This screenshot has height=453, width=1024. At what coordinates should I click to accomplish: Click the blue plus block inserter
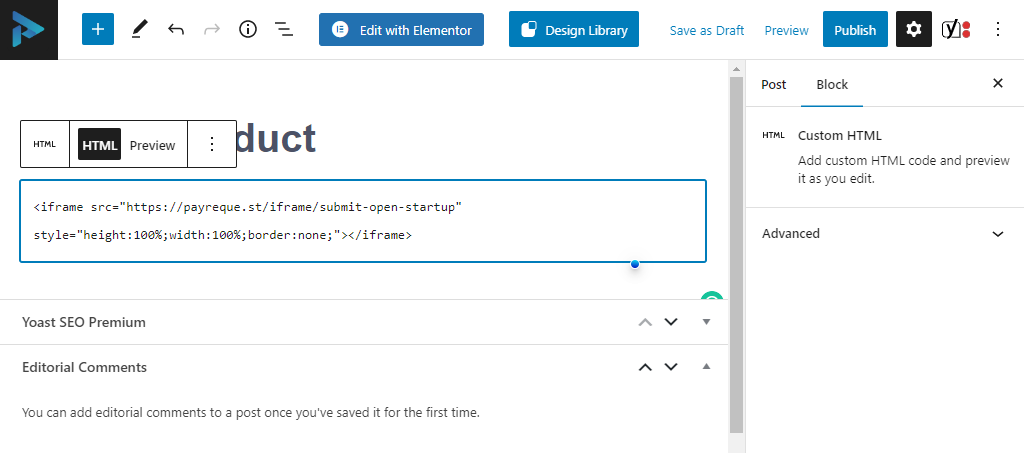[x=97, y=29]
